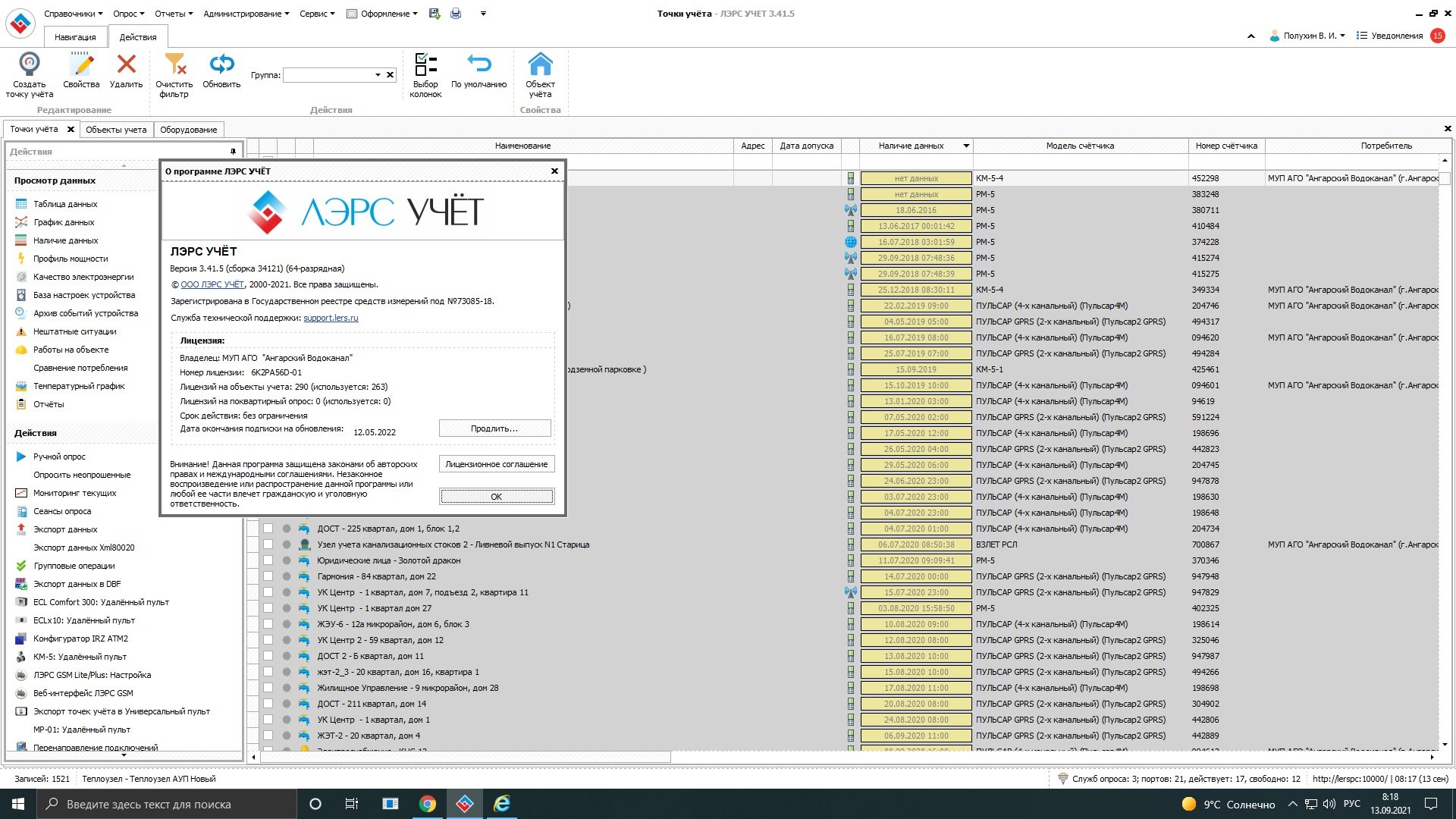Image resolution: width=1456 pixels, height=819 pixels.
Task: Click the horizontal scrollbar of the table
Action: pyautogui.click(x=466, y=757)
